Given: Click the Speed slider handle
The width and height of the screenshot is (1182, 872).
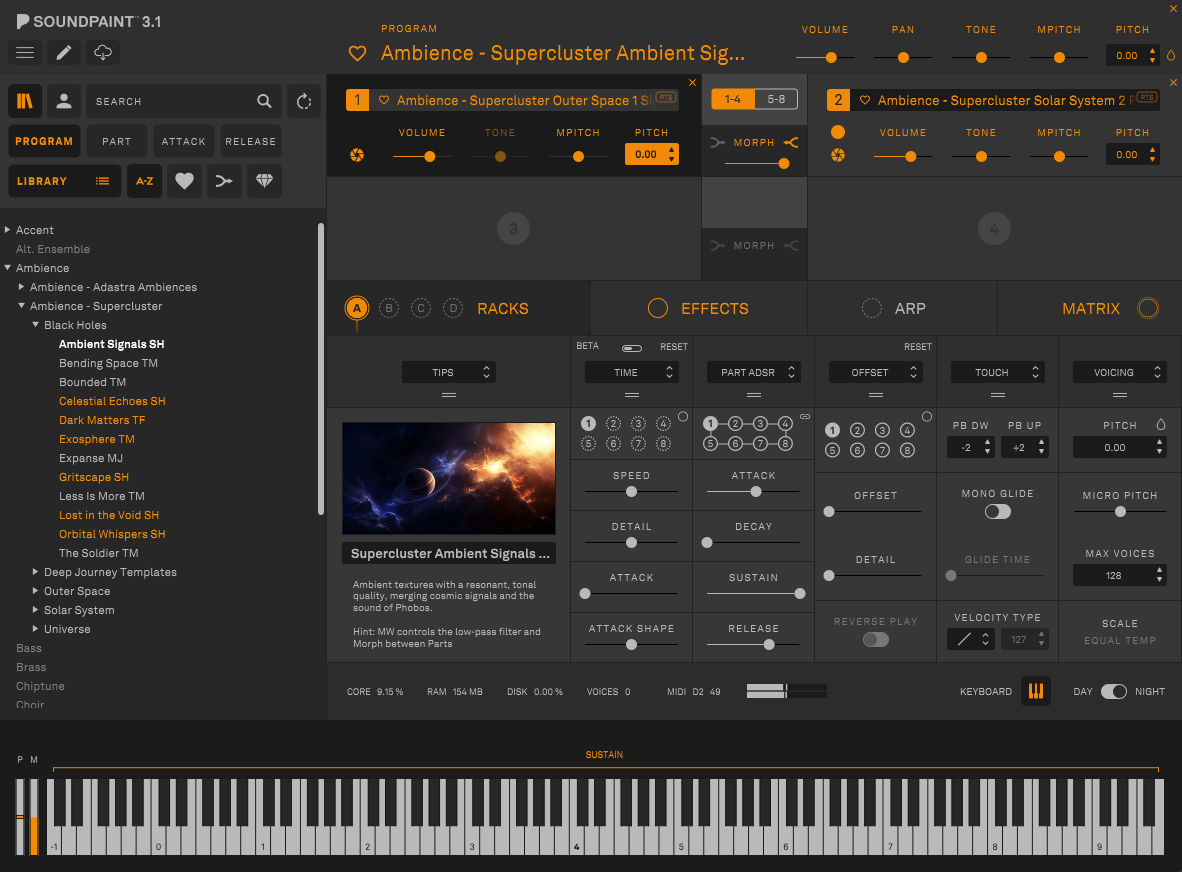Looking at the screenshot, I should click(x=631, y=491).
